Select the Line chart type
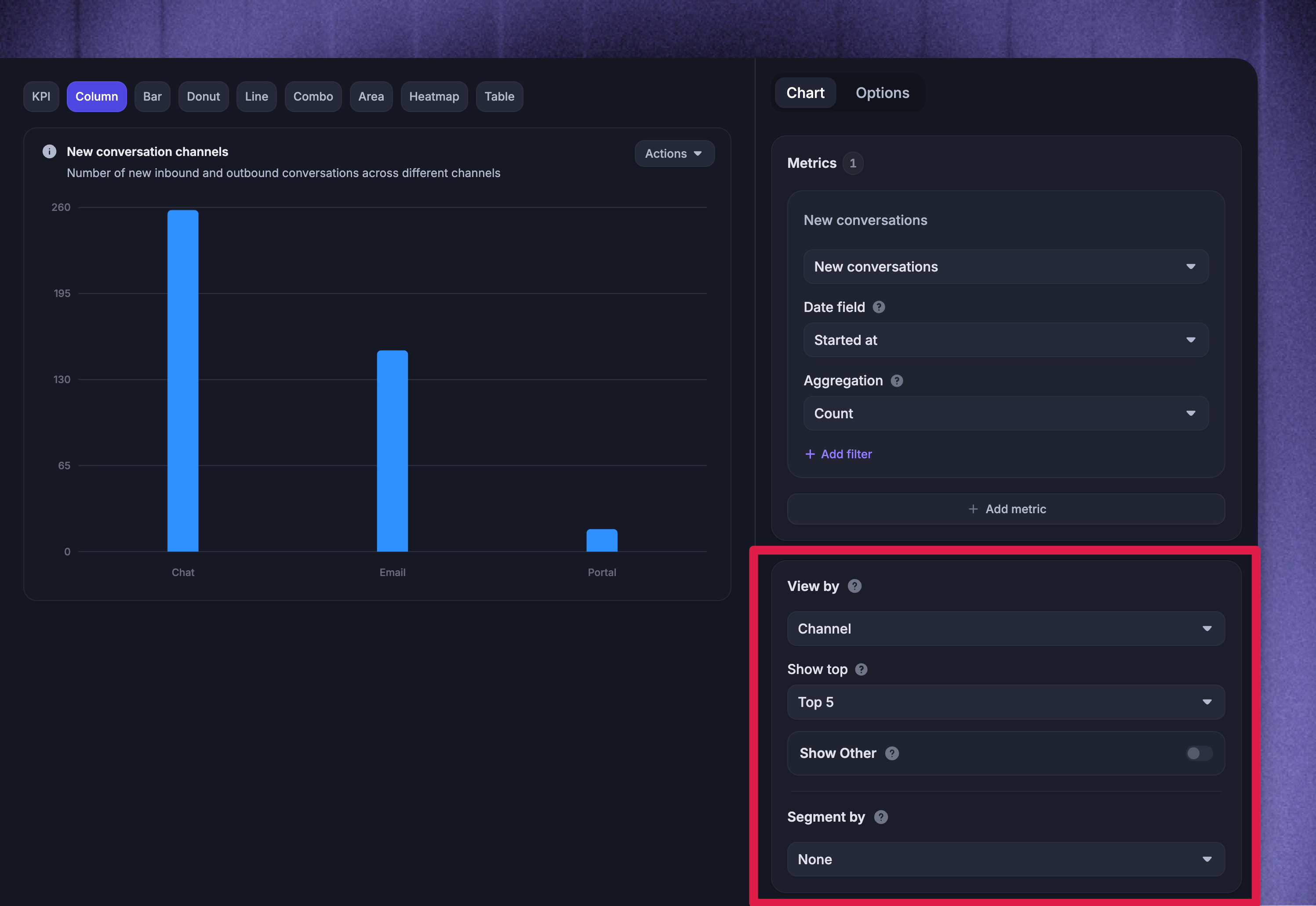The height and width of the screenshot is (906, 1316). pyautogui.click(x=257, y=97)
